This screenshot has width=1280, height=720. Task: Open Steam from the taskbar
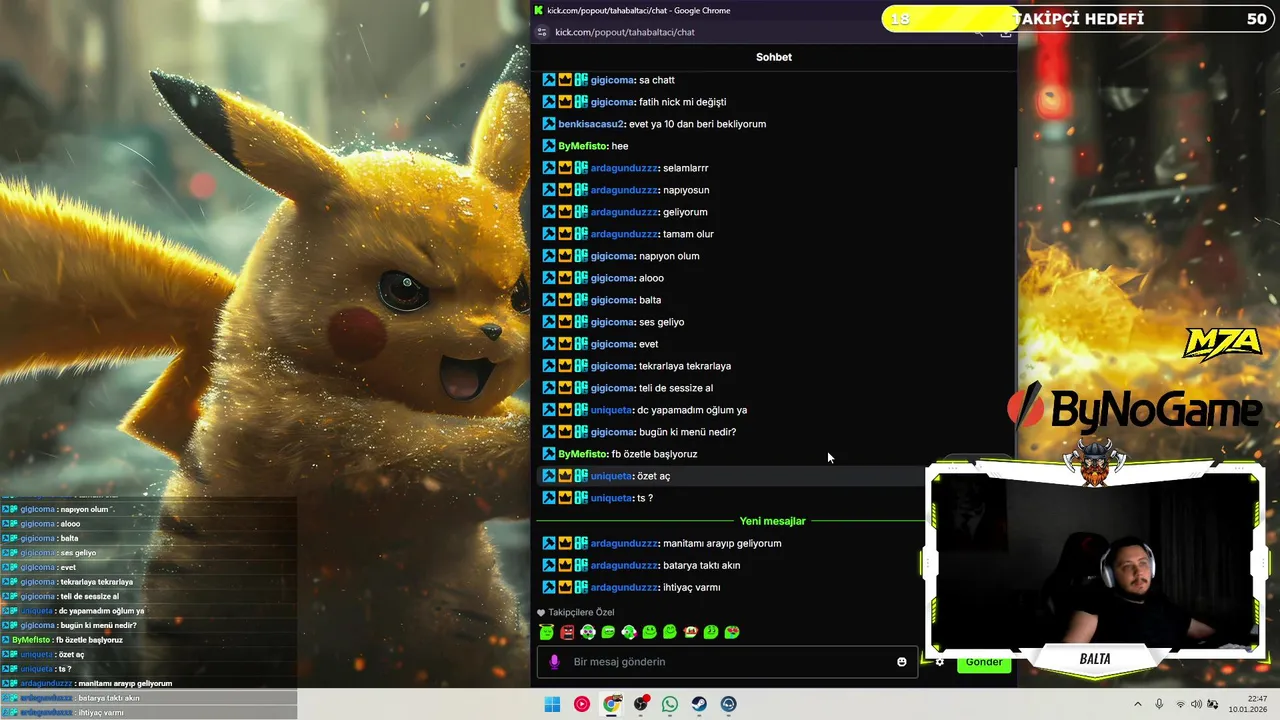699,704
